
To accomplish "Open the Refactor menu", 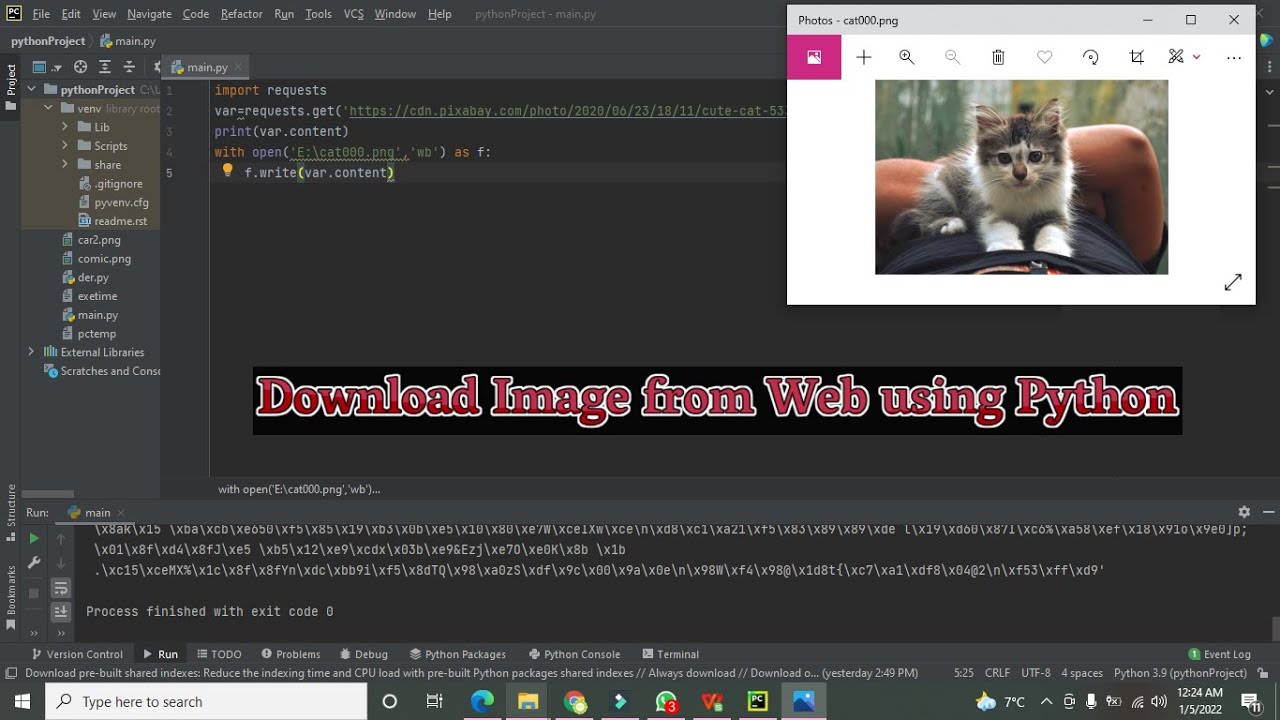I will tap(241, 14).
